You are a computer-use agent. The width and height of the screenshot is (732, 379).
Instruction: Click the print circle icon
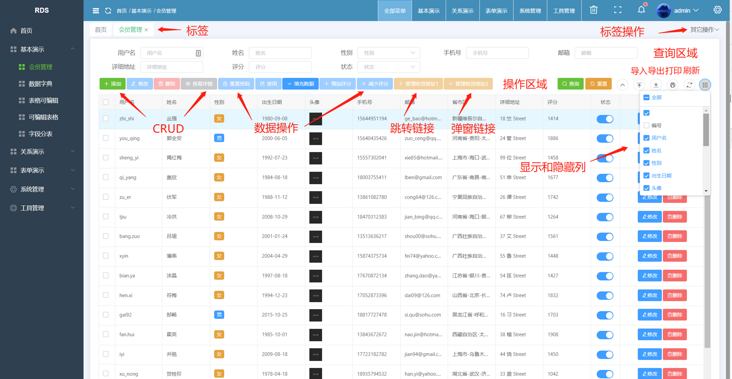[672, 84]
